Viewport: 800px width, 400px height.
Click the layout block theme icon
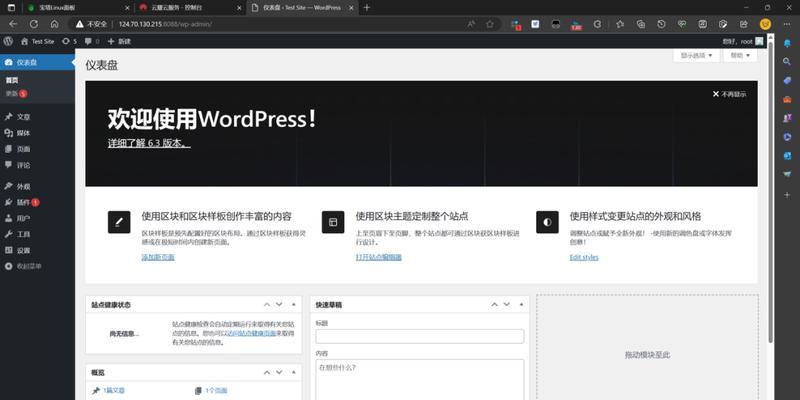pos(333,222)
